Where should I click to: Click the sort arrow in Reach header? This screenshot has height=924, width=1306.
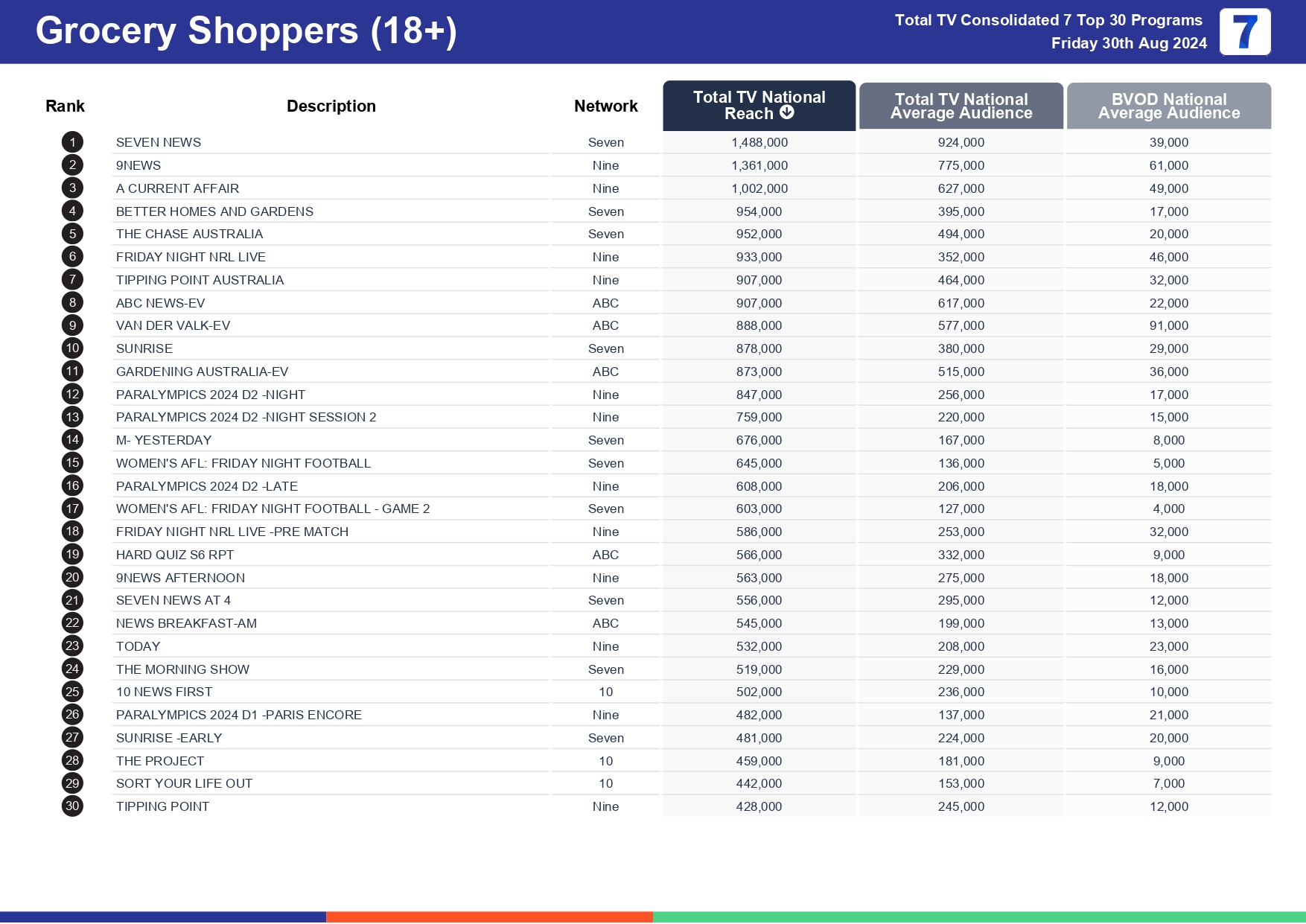[x=786, y=112]
